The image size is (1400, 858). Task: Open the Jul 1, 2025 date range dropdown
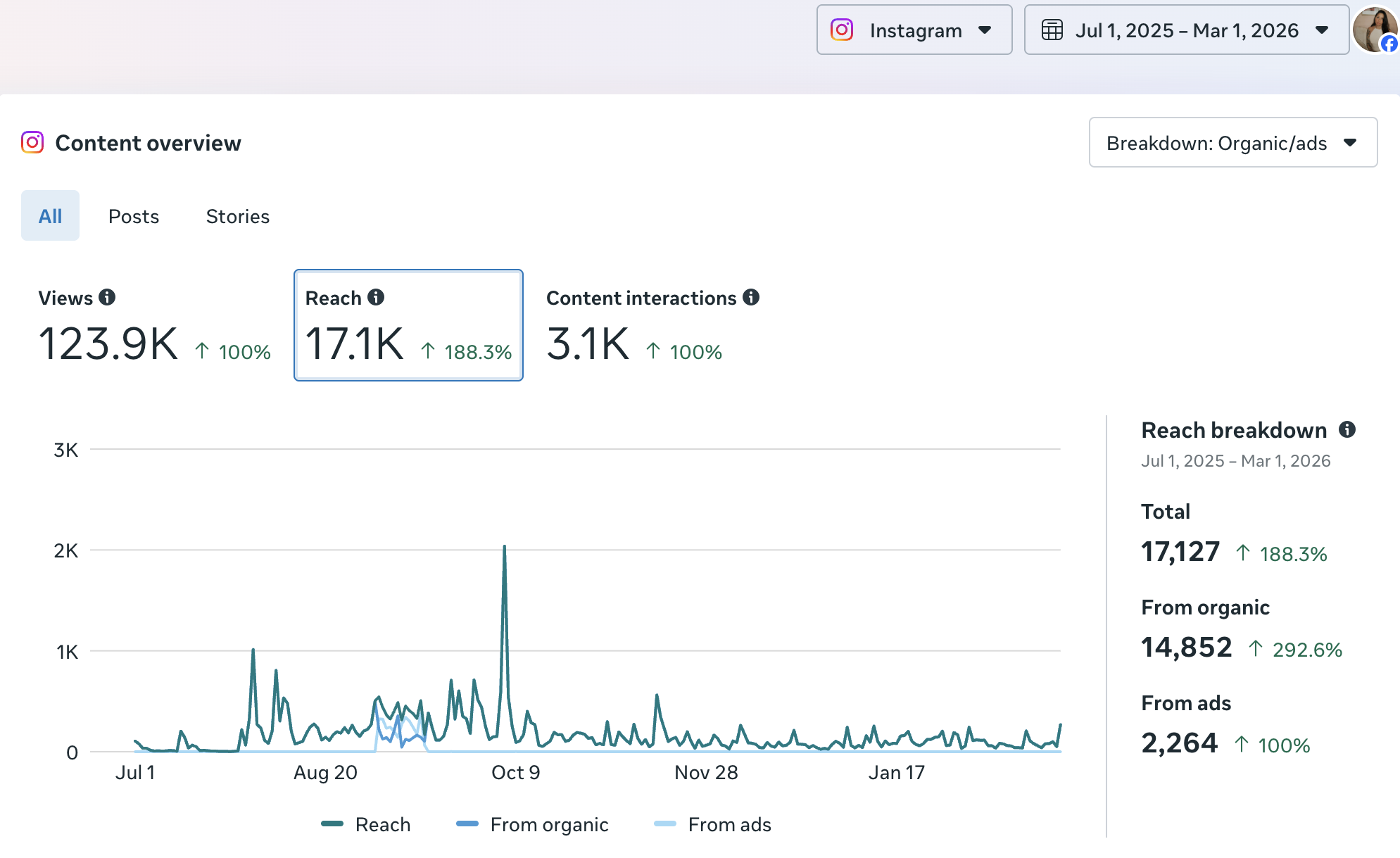[1186, 30]
